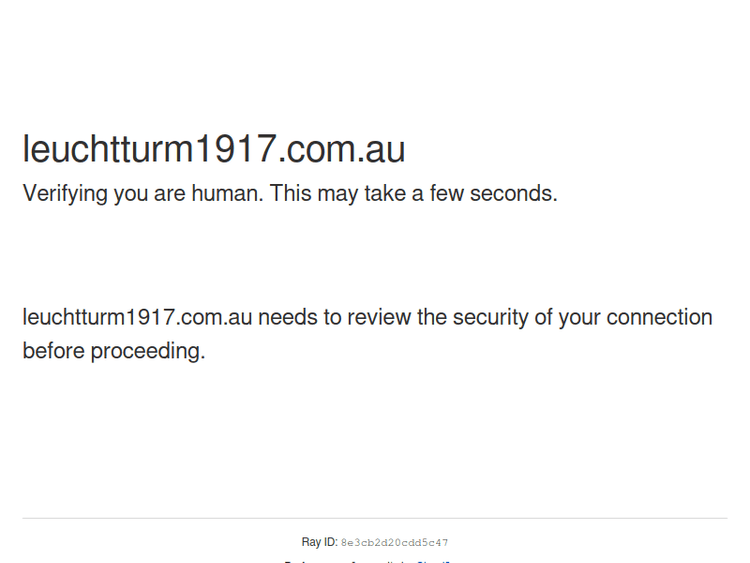Screen dimensions: 750x563
Task: Click the partially visible blue link at bottom
Action: click(x=433, y=561)
